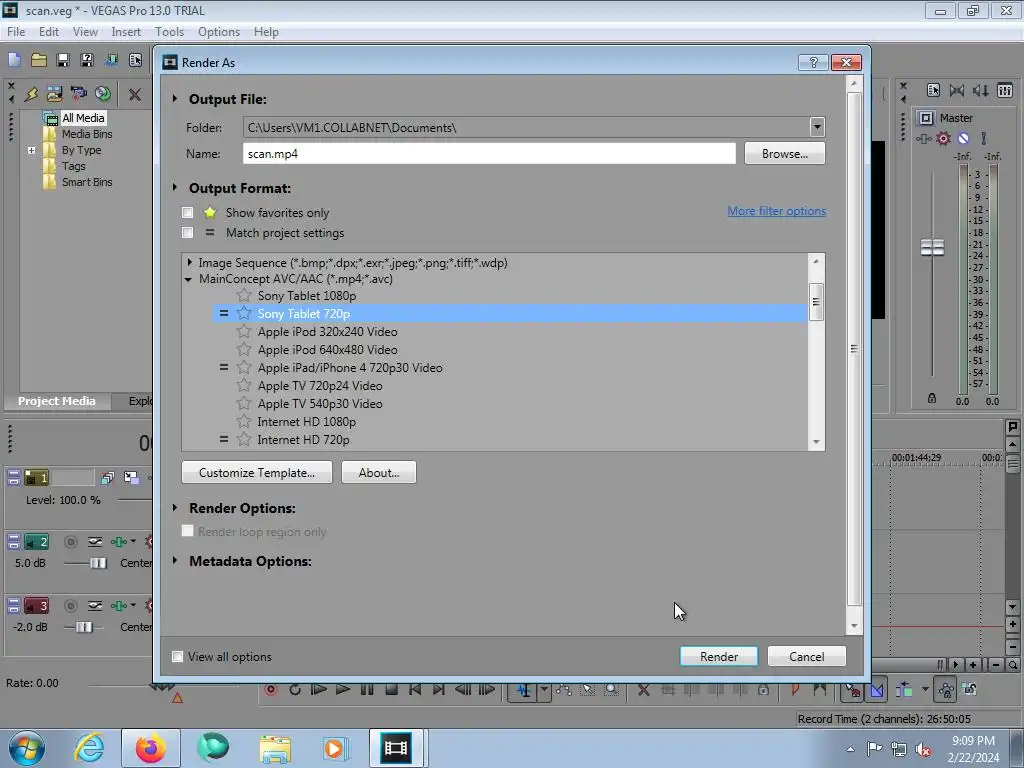Click the Open project folder icon
Viewport: 1024px width, 768px height.
point(39,60)
